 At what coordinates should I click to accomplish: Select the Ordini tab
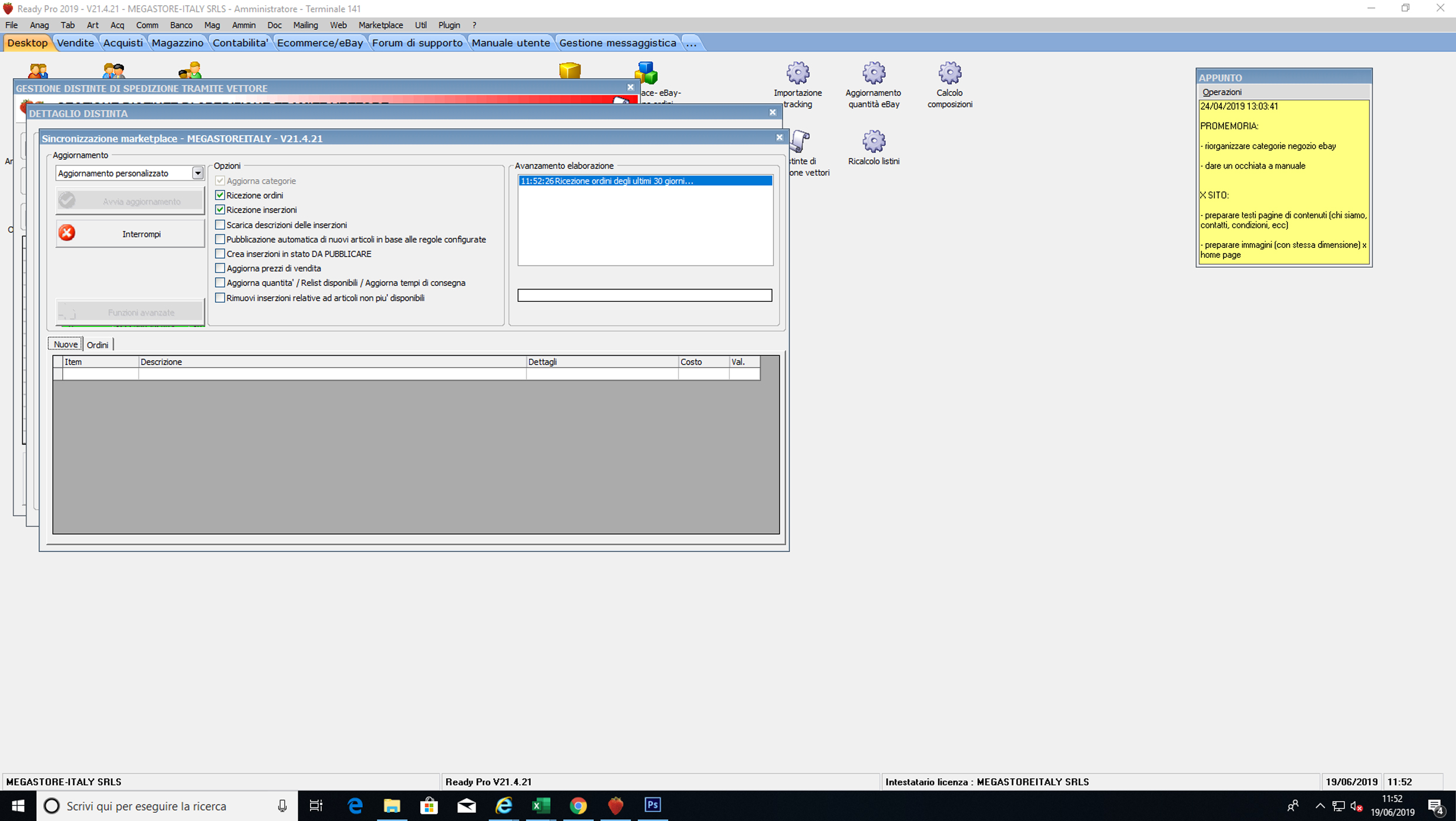point(97,345)
